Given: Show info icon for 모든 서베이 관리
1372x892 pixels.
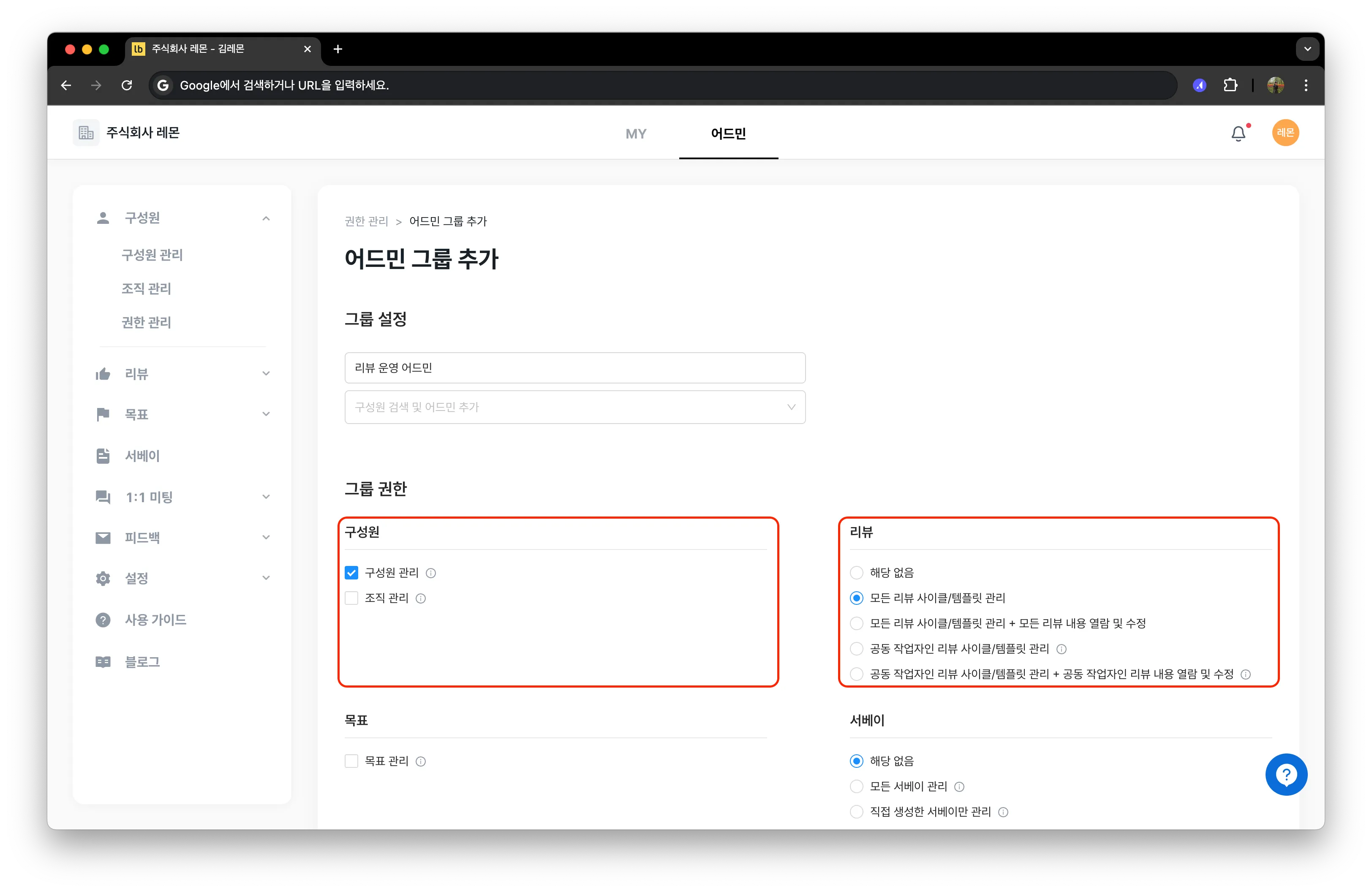Looking at the screenshot, I should click(x=959, y=786).
